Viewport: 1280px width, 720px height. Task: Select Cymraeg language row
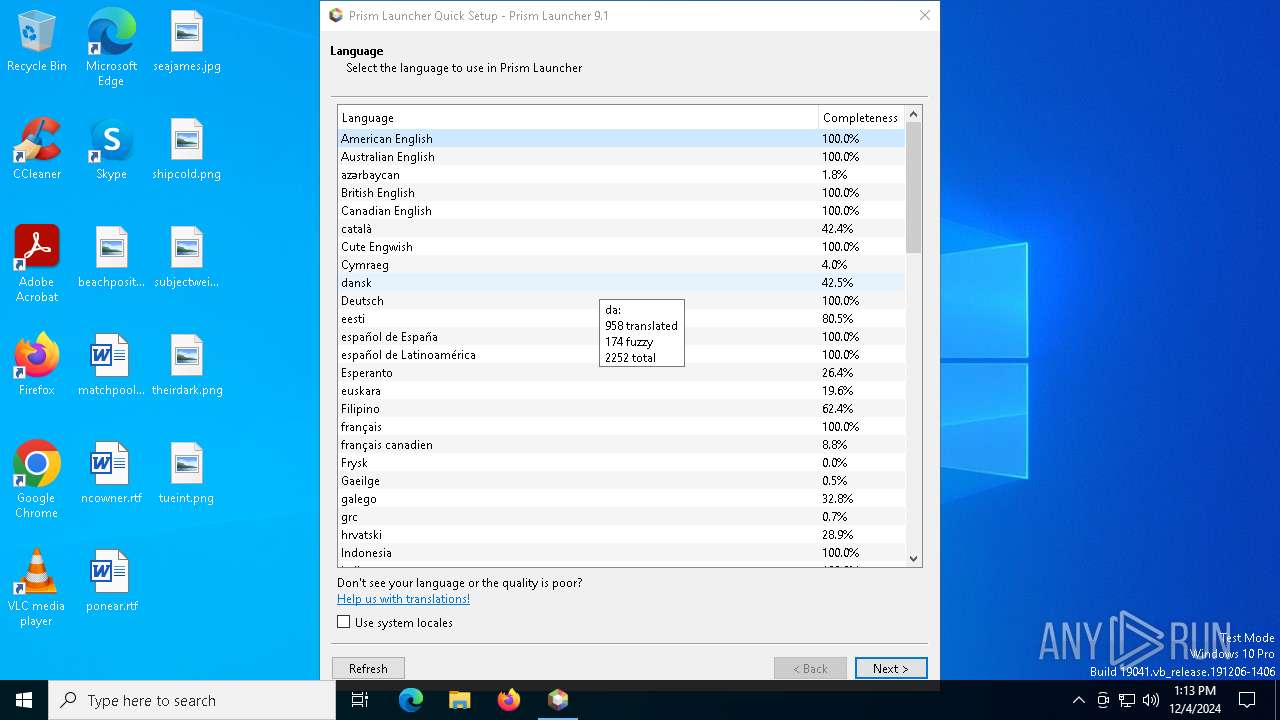pos(621,265)
